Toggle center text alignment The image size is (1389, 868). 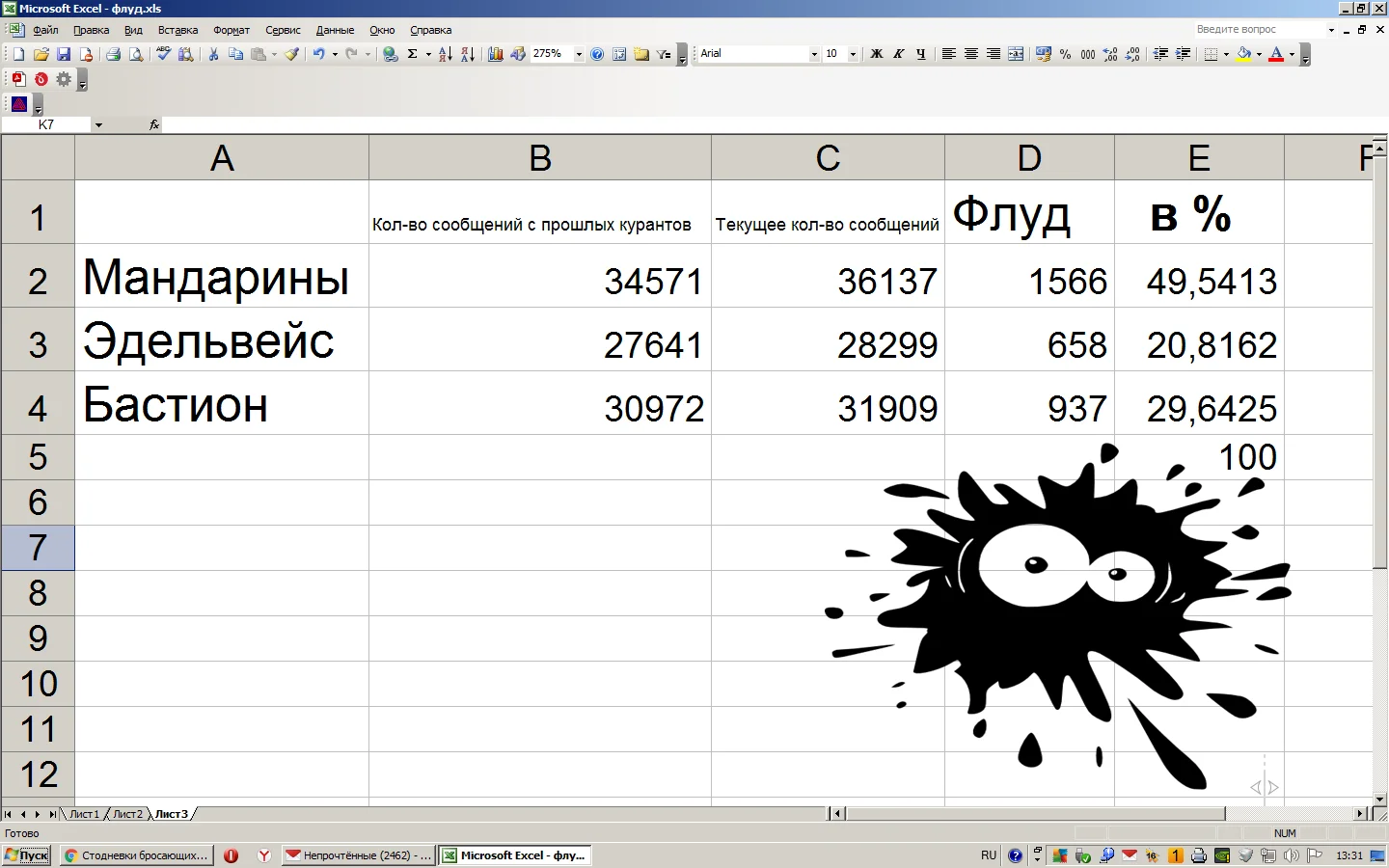(x=971, y=55)
